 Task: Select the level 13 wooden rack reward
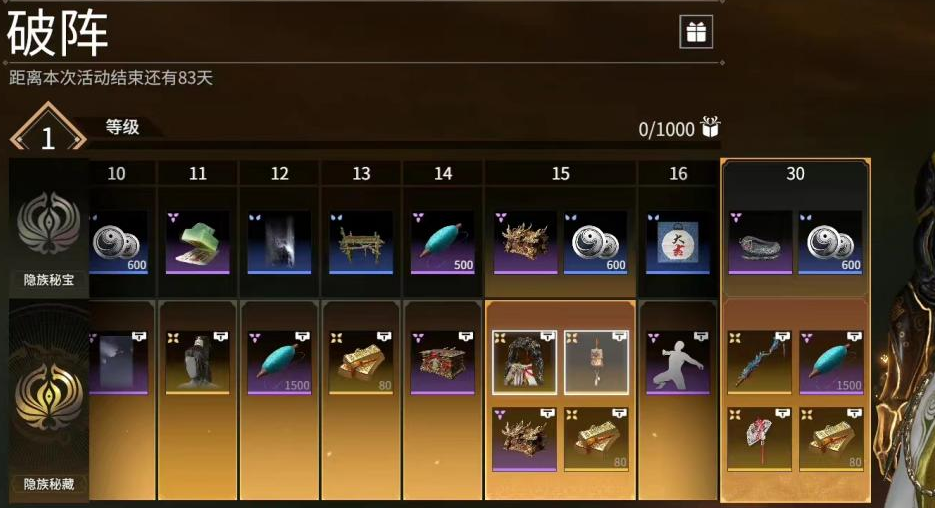[361, 242]
